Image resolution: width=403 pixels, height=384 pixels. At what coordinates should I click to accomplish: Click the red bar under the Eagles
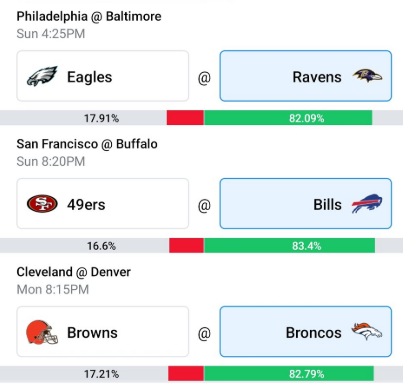185,118
